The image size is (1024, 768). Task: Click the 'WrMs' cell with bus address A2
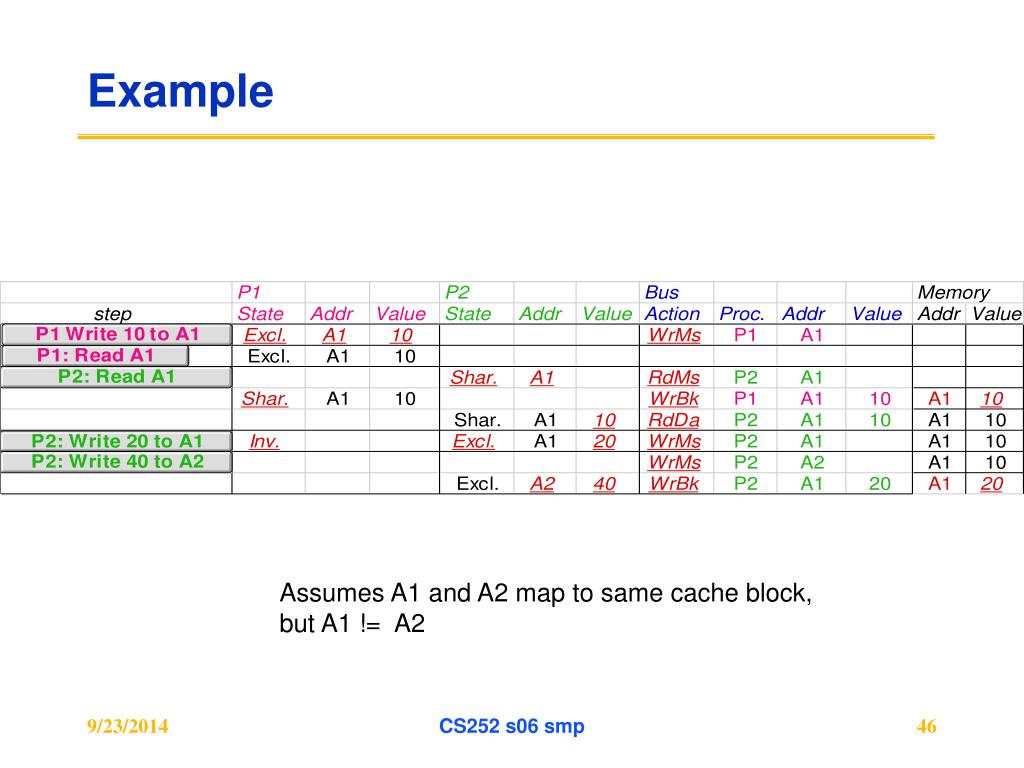pos(674,462)
